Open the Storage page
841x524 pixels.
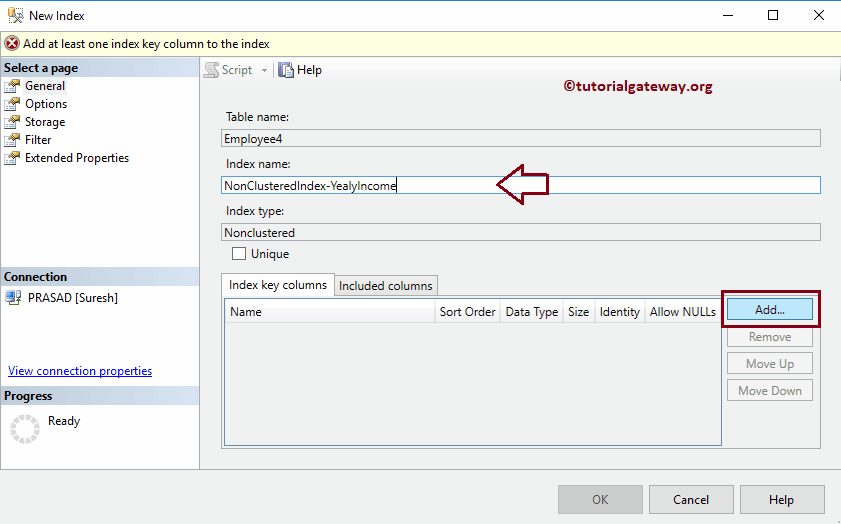(x=45, y=122)
